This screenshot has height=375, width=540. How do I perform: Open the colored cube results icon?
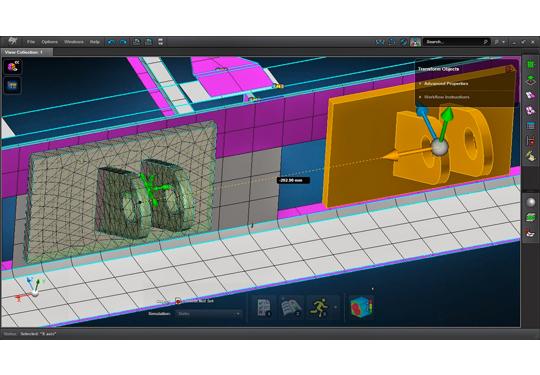point(361,307)
